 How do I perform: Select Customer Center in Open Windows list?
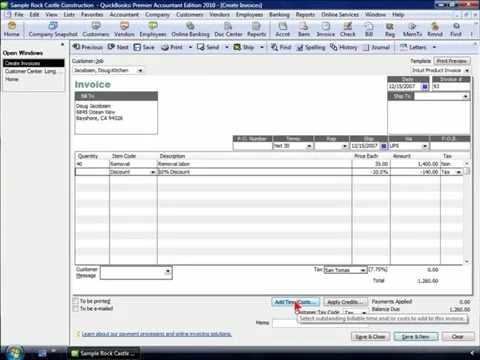tap(33, 71)
